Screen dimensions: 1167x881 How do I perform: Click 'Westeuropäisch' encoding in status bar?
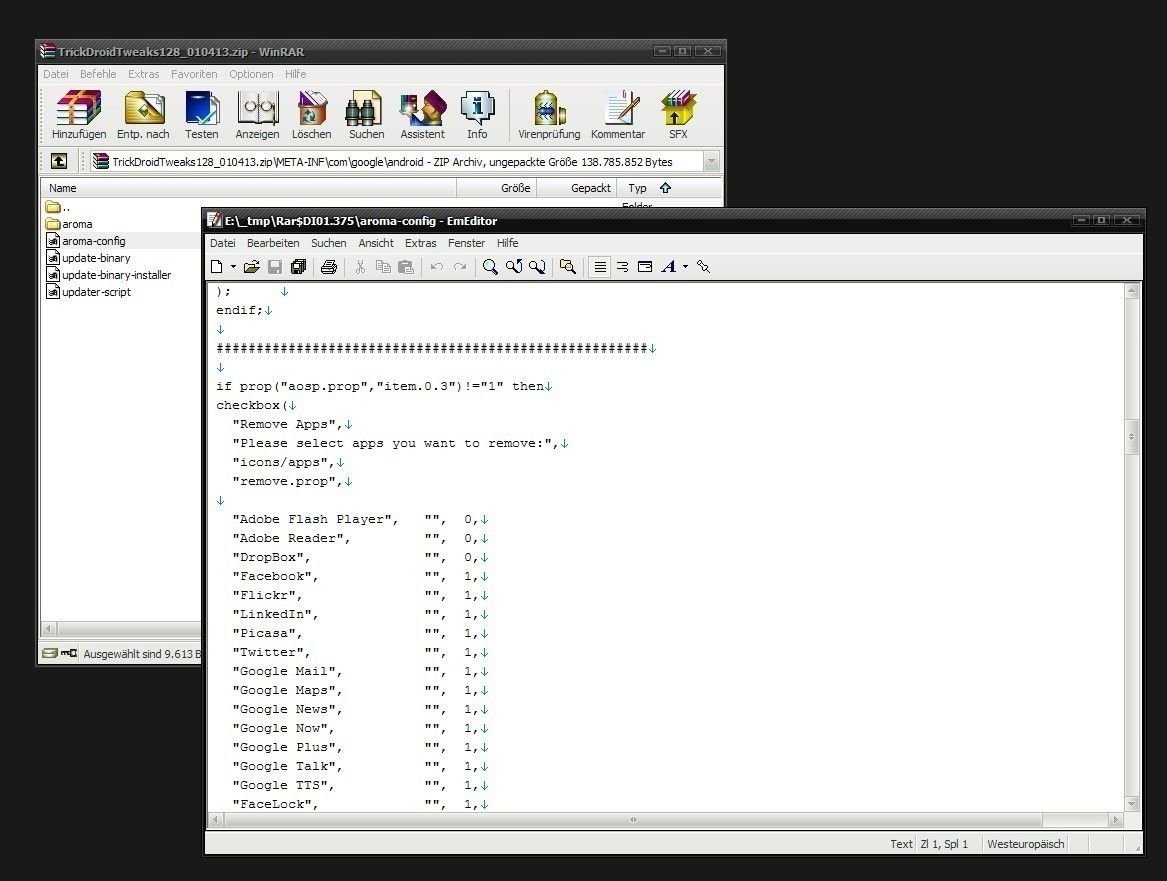(1026, 844)
